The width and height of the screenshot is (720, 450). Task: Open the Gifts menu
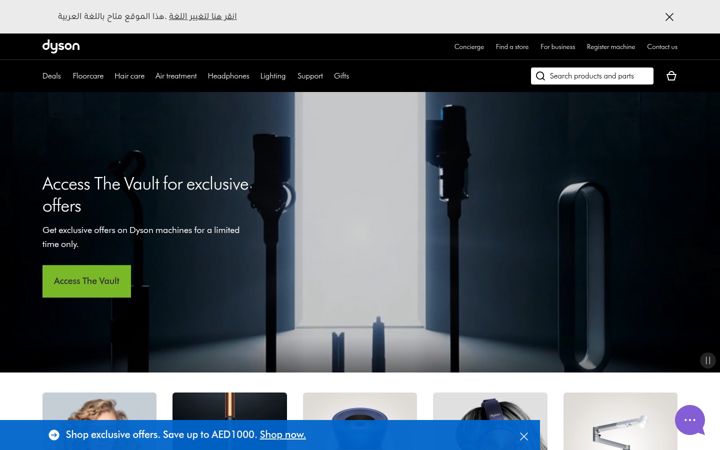(341, 76)
